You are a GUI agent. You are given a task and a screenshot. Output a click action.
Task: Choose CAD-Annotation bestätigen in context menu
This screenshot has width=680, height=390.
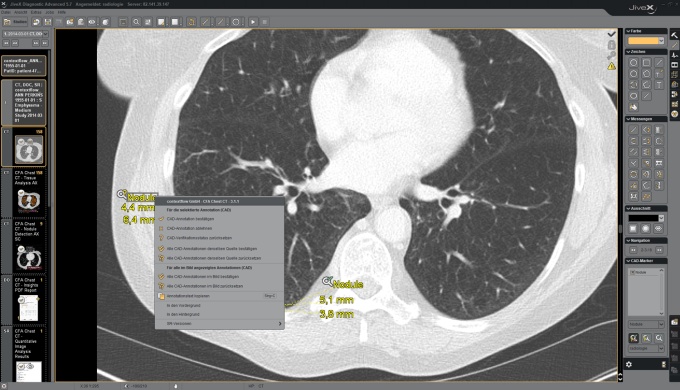219,219
